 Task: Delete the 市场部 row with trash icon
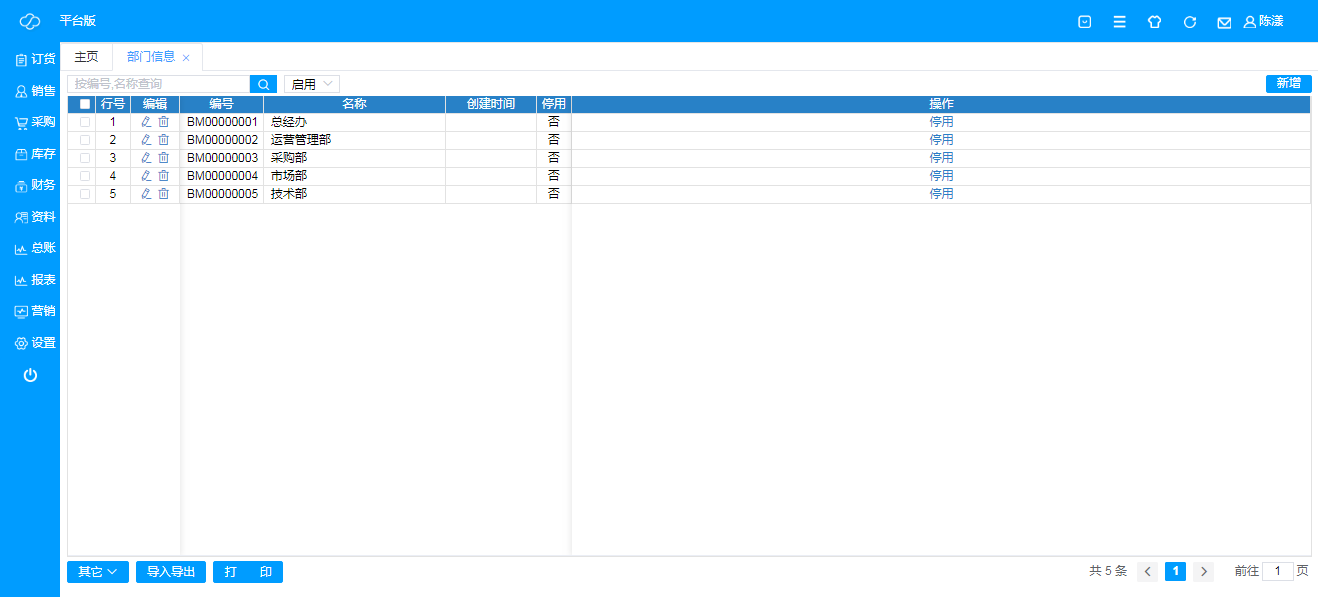click(164, 176)
